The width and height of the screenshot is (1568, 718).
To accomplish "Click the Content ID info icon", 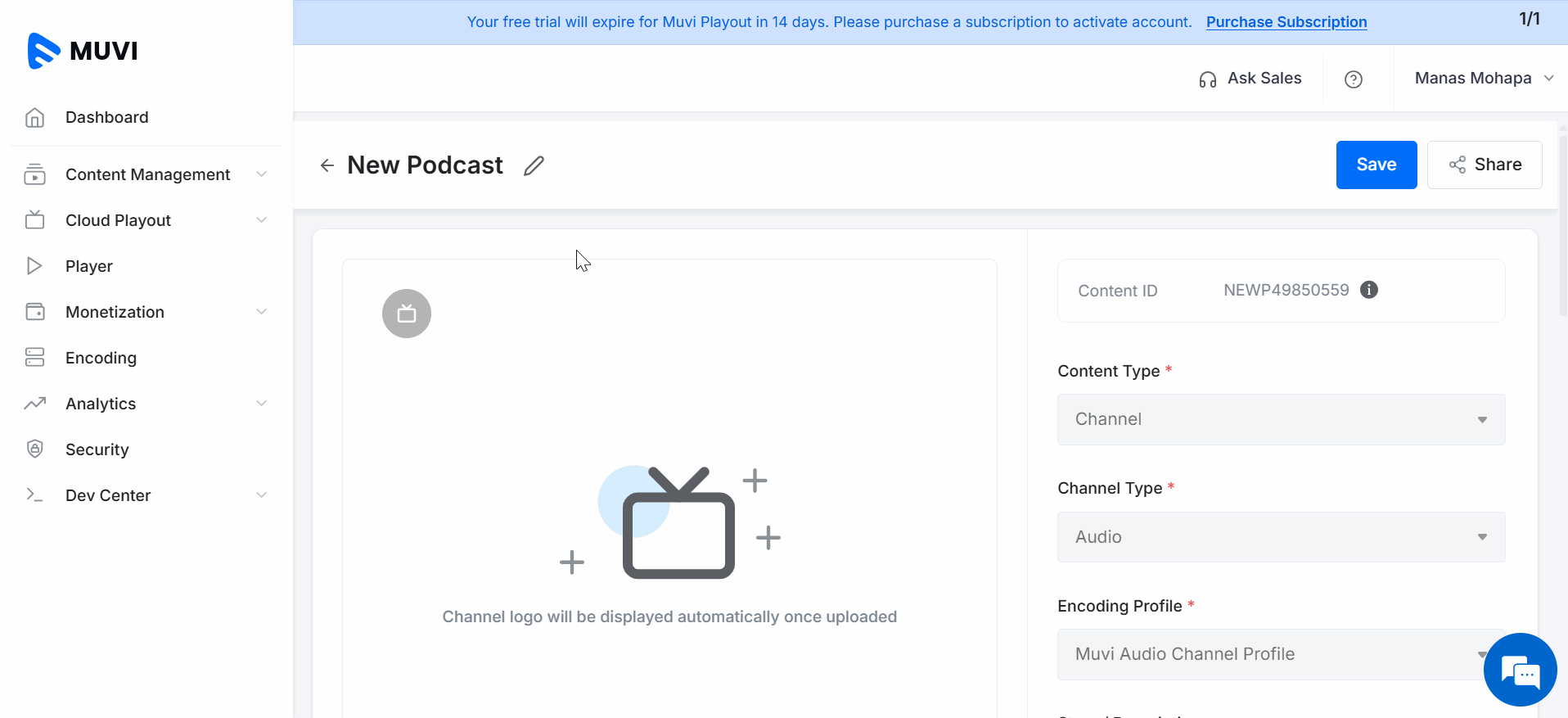I will (x=1368, y=290).
